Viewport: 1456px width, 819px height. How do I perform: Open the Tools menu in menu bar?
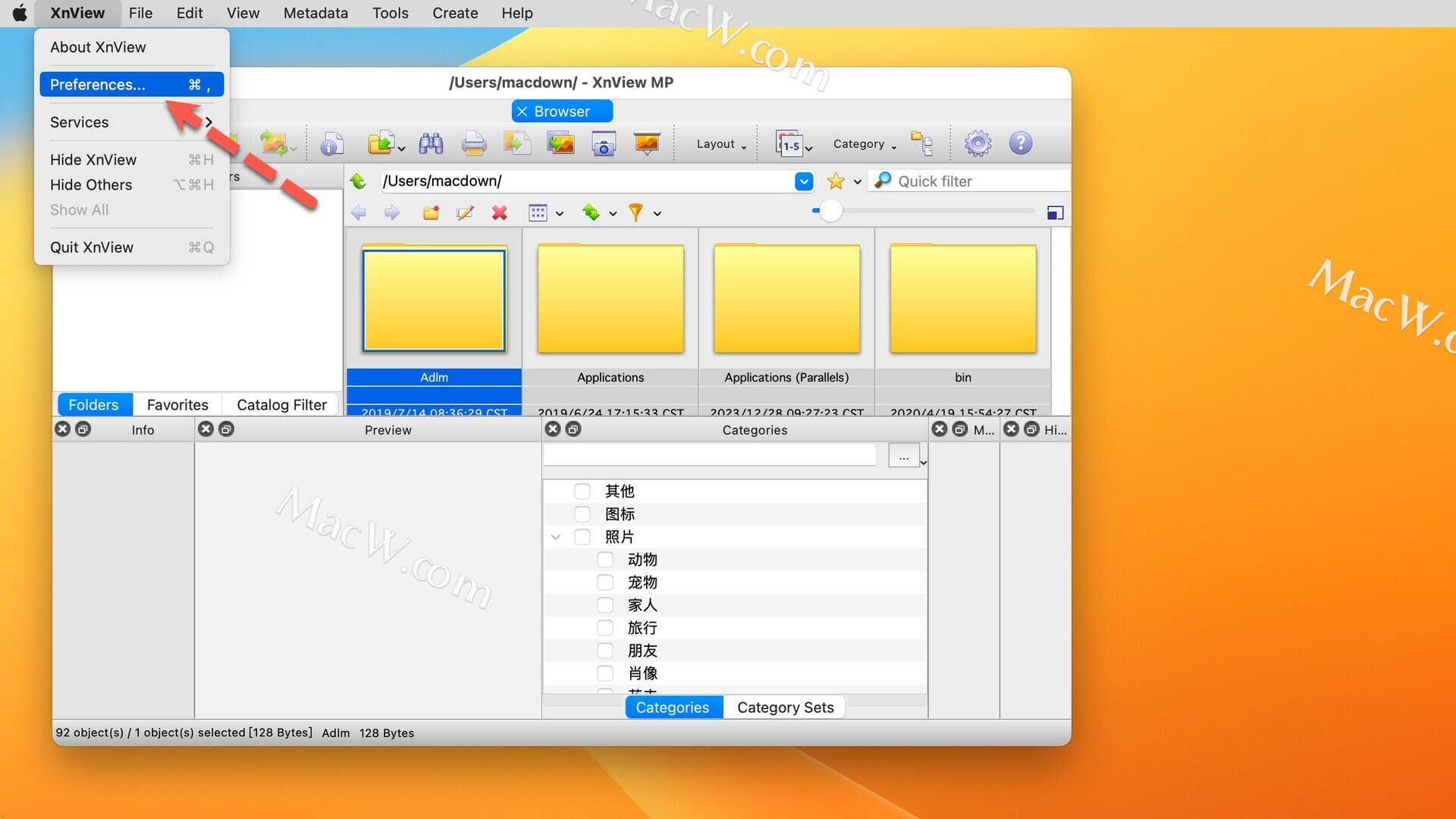390,13
